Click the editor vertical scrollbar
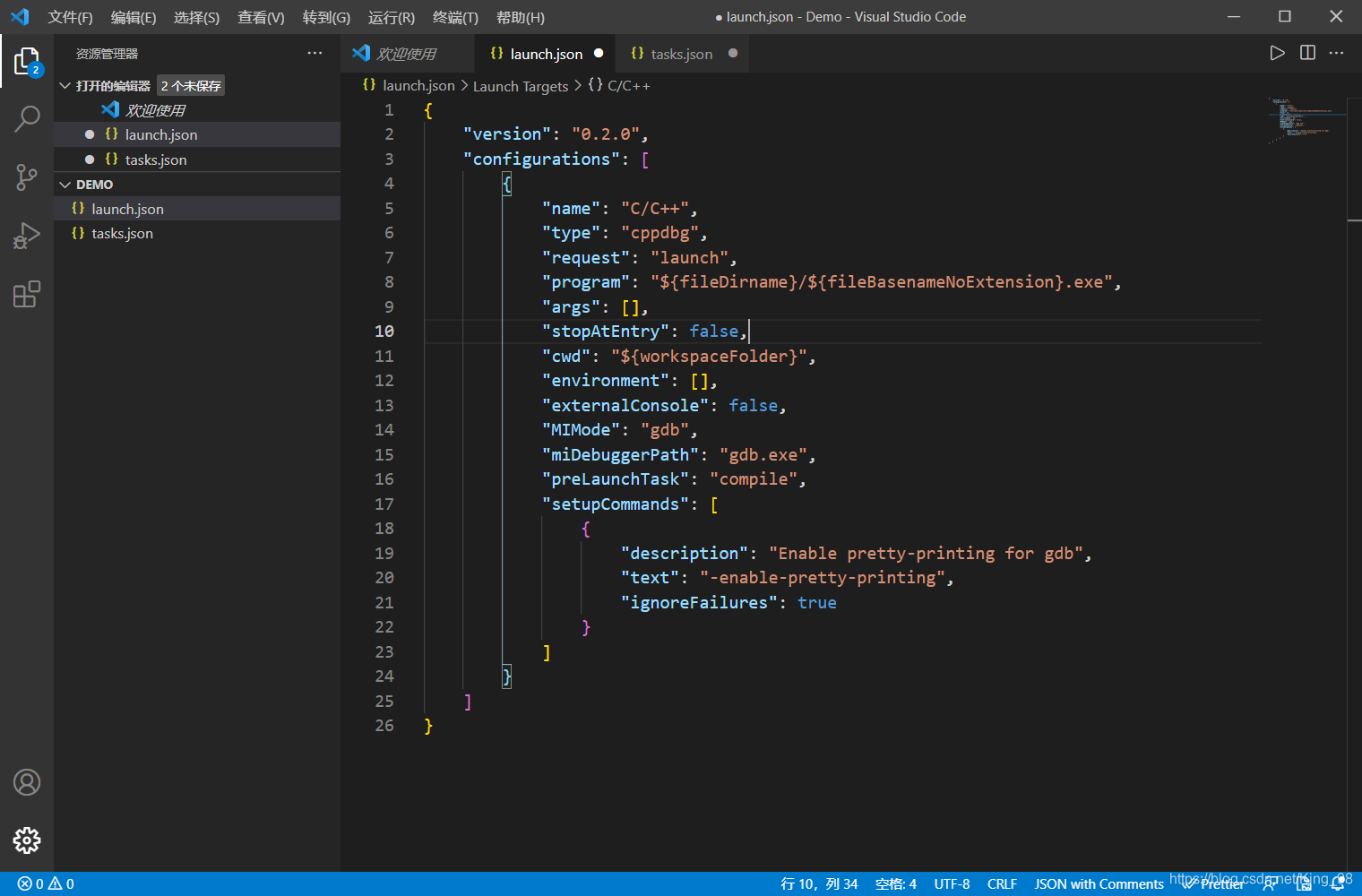The image size is (1362, 896). coord(1355,484)
